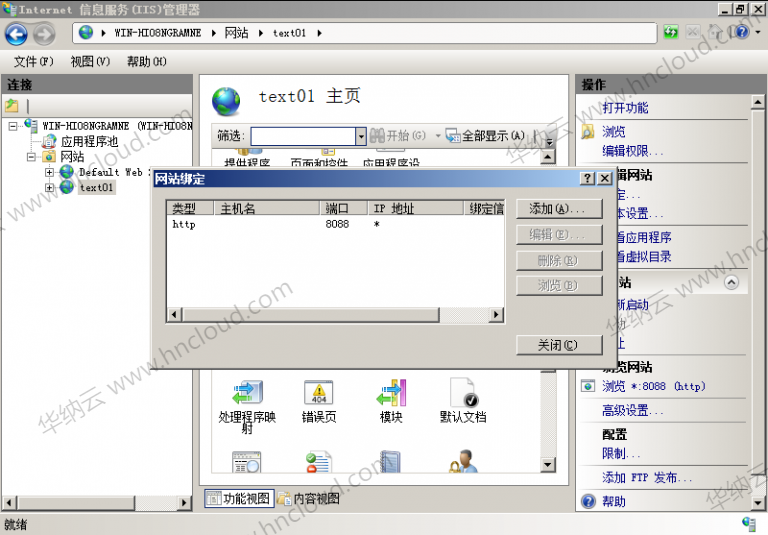Click the 打开功能 link
The image size is (768, 535).
(x=625, y=108)
